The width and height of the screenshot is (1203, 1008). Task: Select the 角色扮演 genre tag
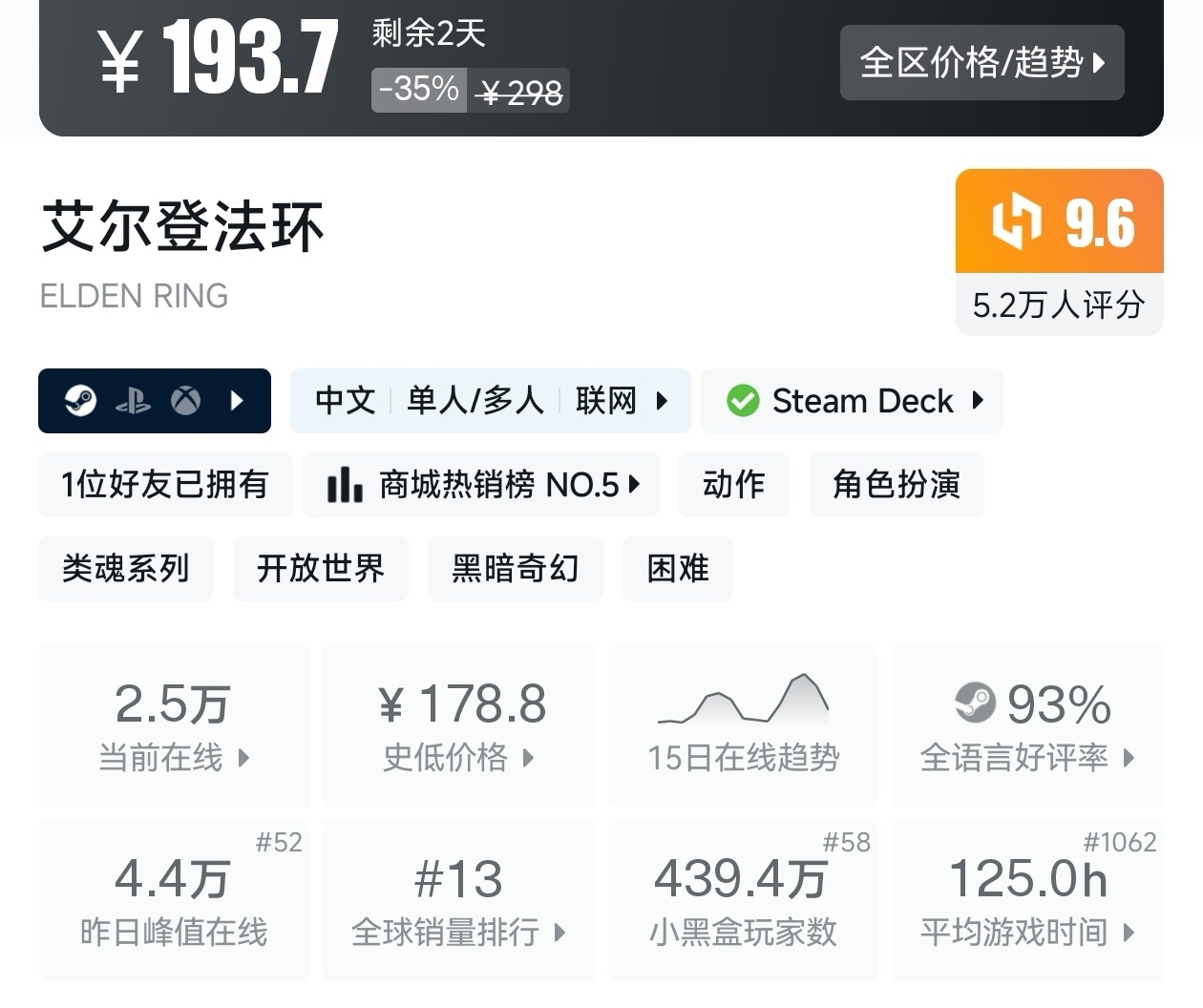[x=896, y=485]
